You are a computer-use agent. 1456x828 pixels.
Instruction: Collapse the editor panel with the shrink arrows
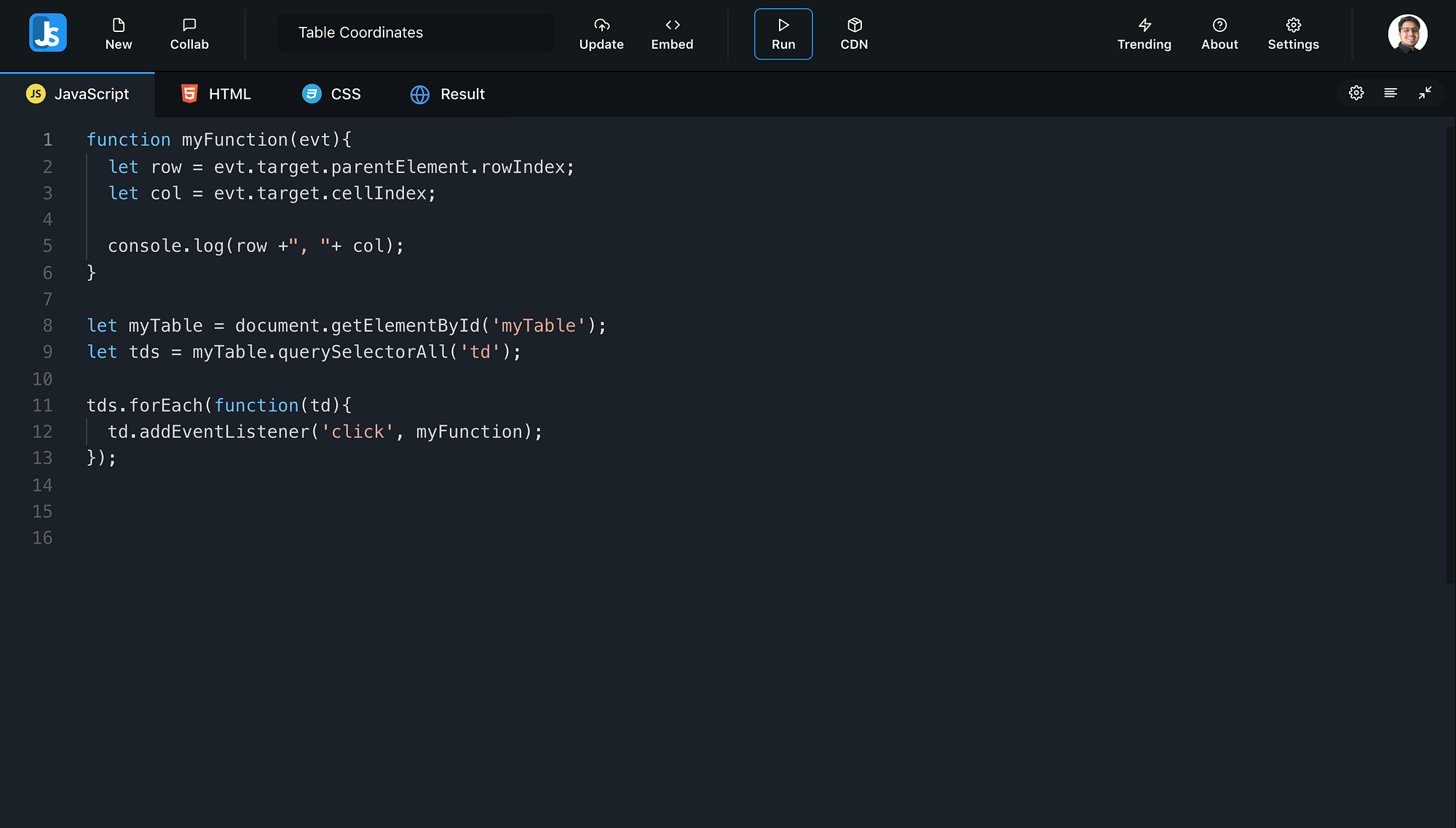coord(1425,93)
